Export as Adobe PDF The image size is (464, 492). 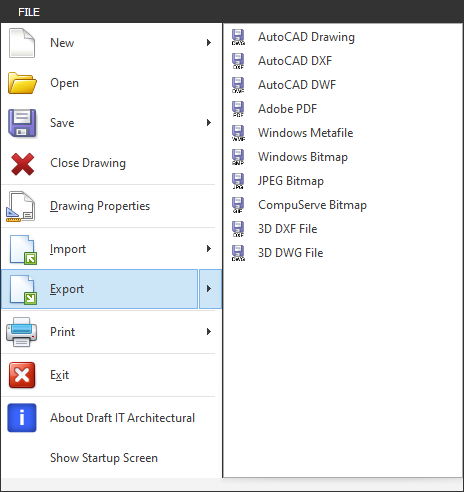[343, 109]
